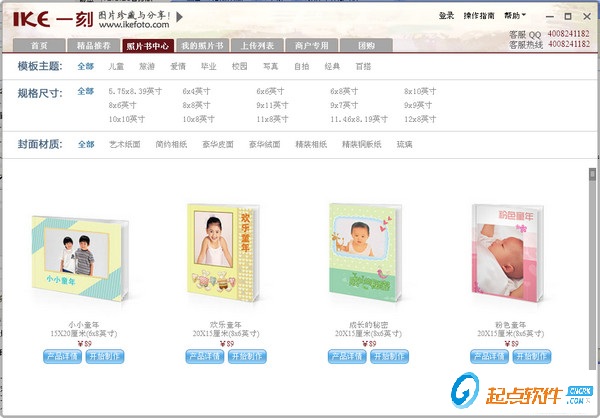
Task: Open the 登录 login link
Action: (446, 16)
